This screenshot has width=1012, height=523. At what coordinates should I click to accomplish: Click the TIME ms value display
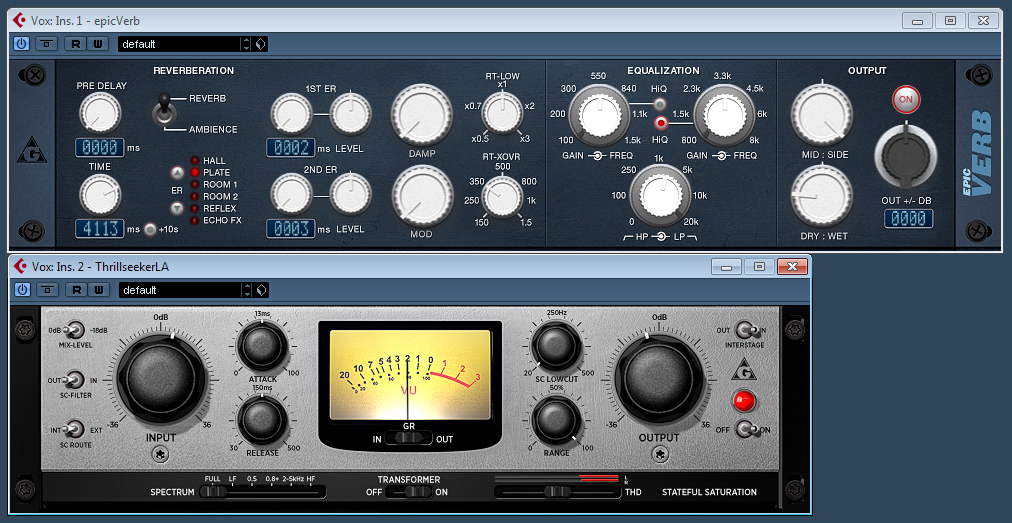pos(100,229)
